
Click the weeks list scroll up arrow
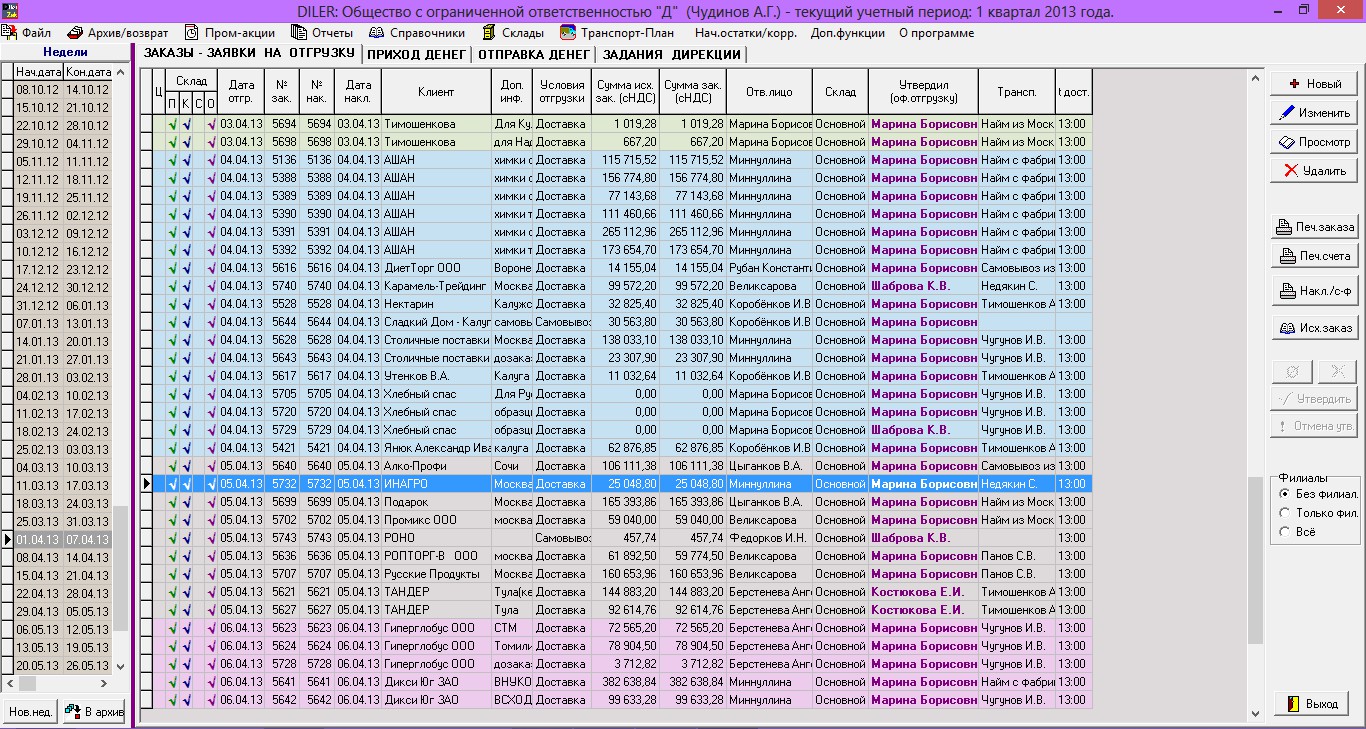pos(121,71)
